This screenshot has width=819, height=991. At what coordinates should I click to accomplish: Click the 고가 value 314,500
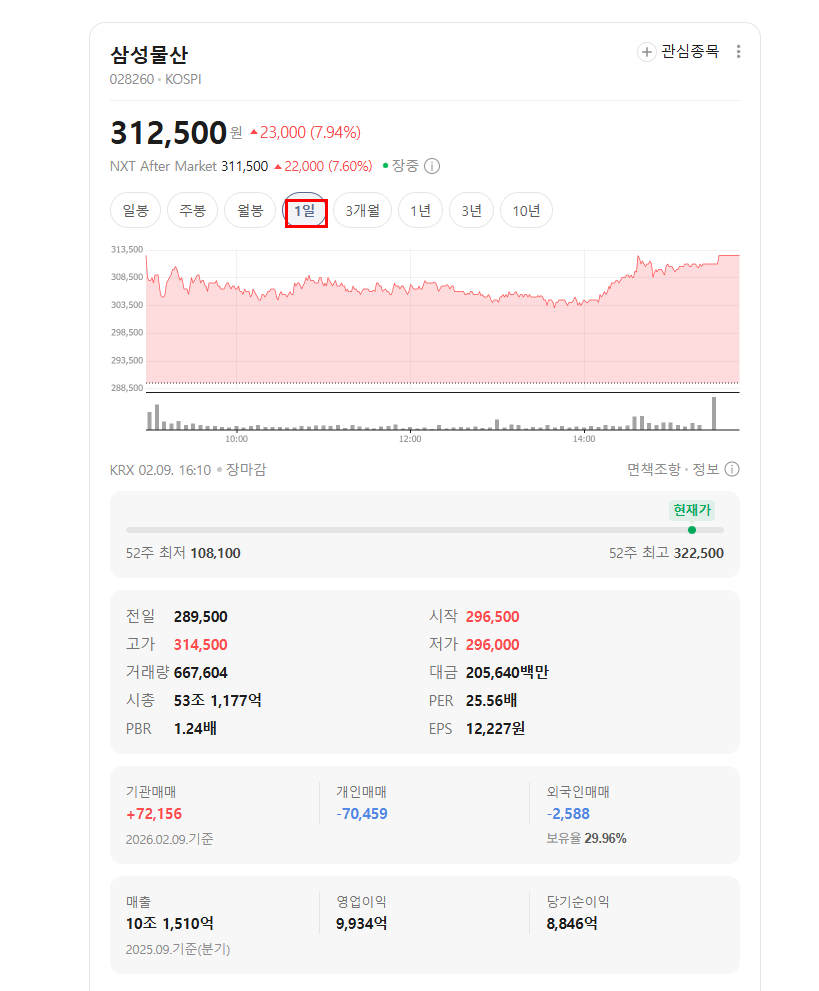[x=200, y=645]
